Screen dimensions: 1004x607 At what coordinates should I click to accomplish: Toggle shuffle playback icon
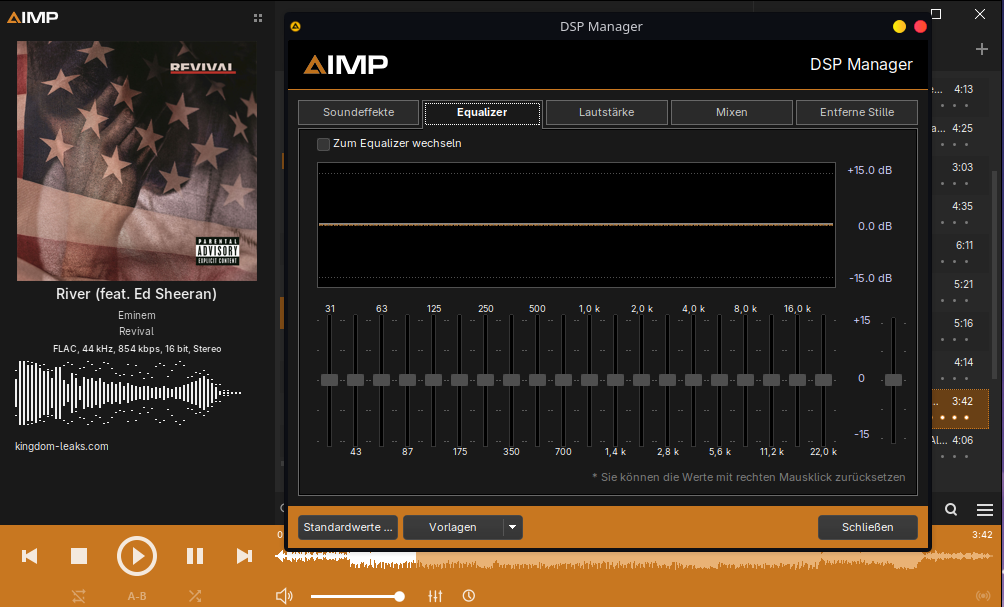click(195, 596)
